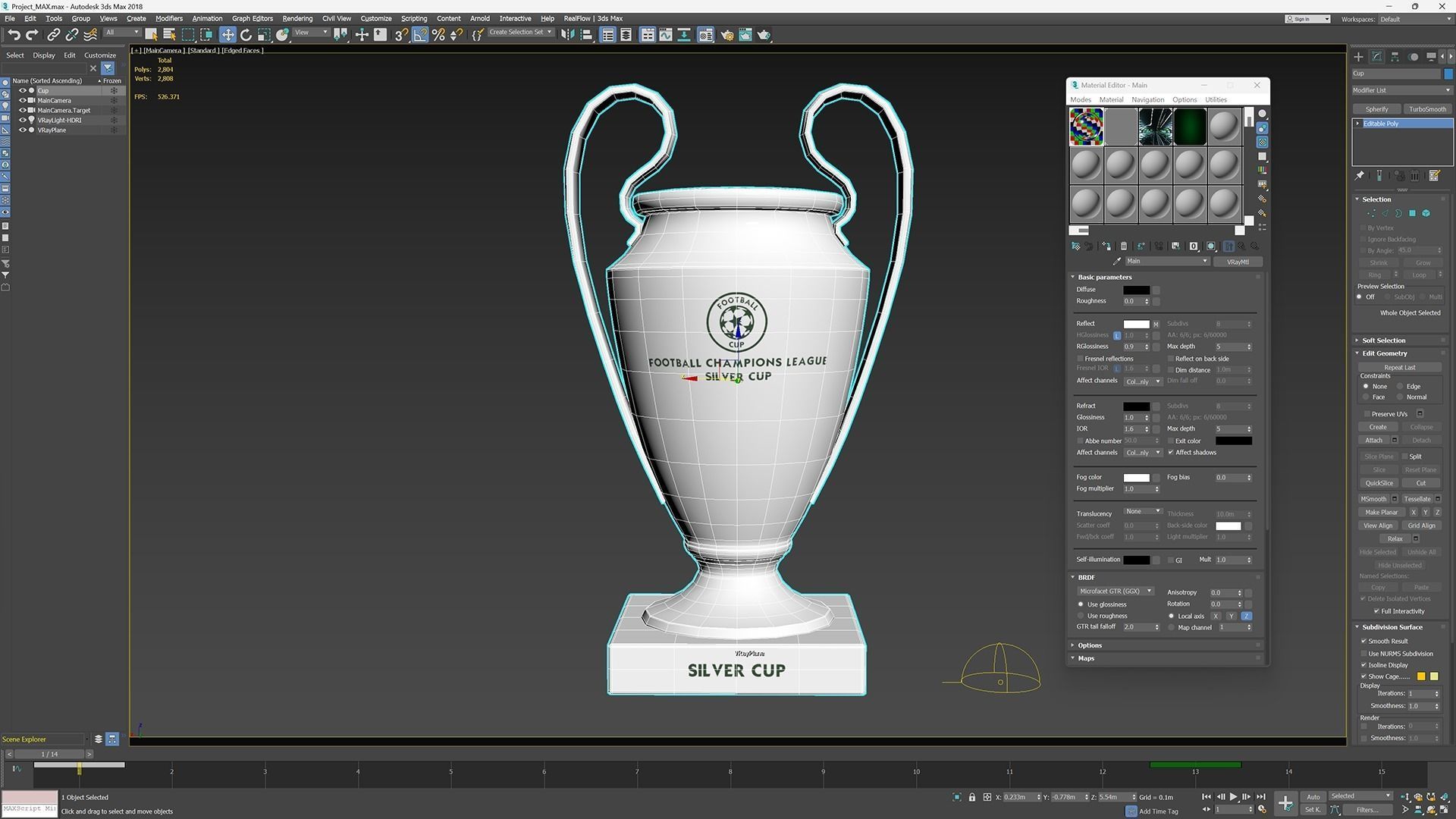The image size is (1456, 819).
Task: Select the Cup object in Scene Explorer
Action: pyautogui.click(x=43, y=90)
